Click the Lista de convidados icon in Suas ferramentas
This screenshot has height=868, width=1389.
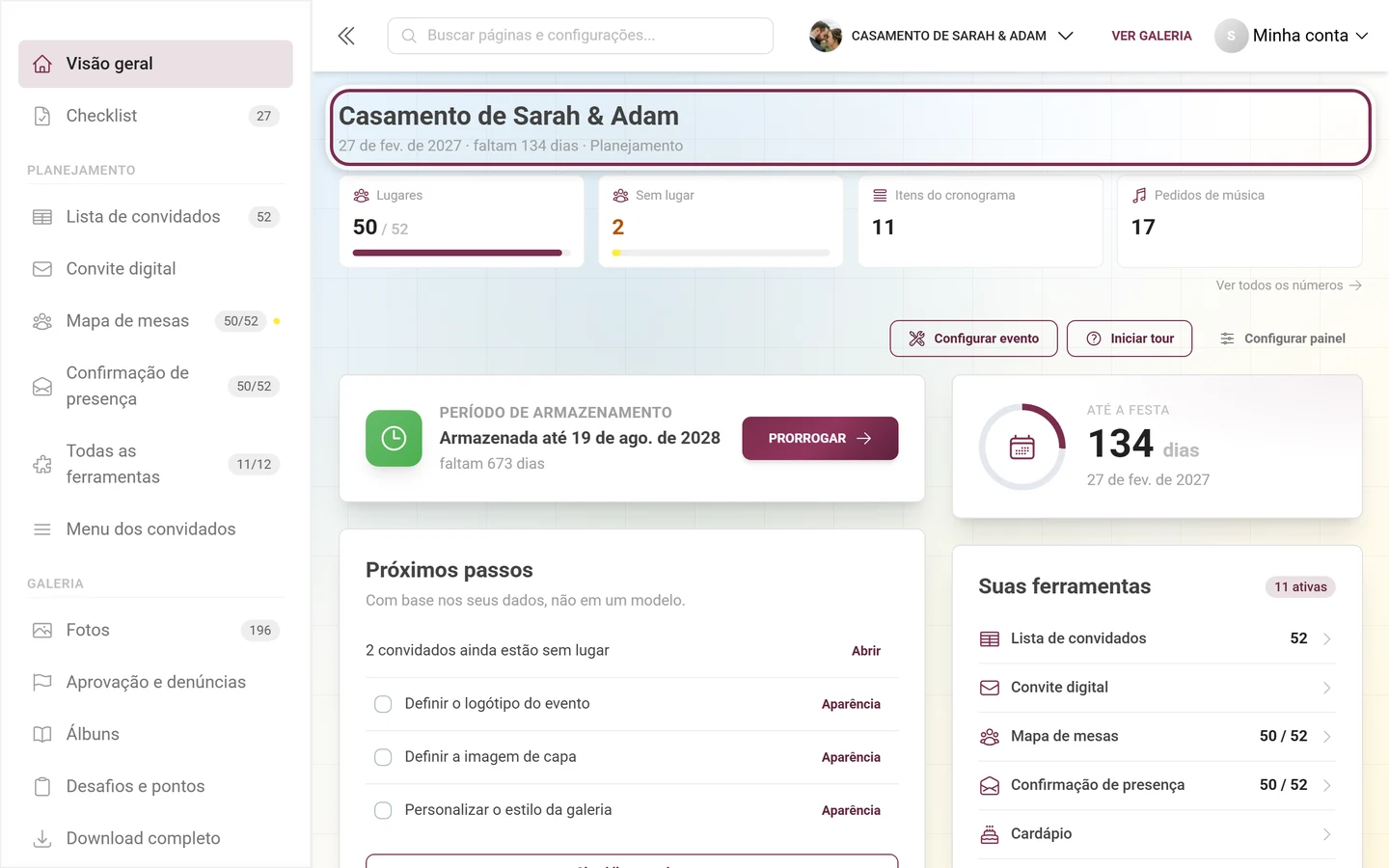(x=990, y=639)
